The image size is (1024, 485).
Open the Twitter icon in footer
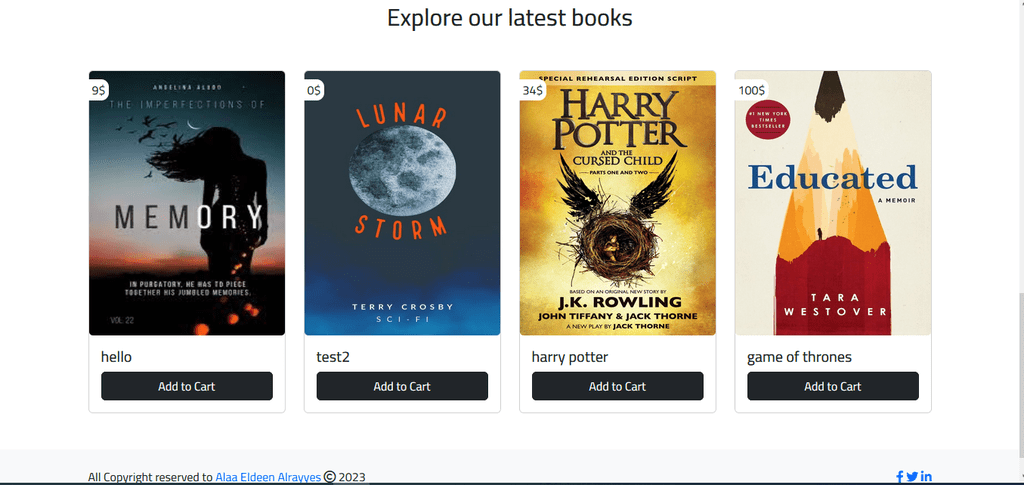pyautogui.click(x=912, y=477)
